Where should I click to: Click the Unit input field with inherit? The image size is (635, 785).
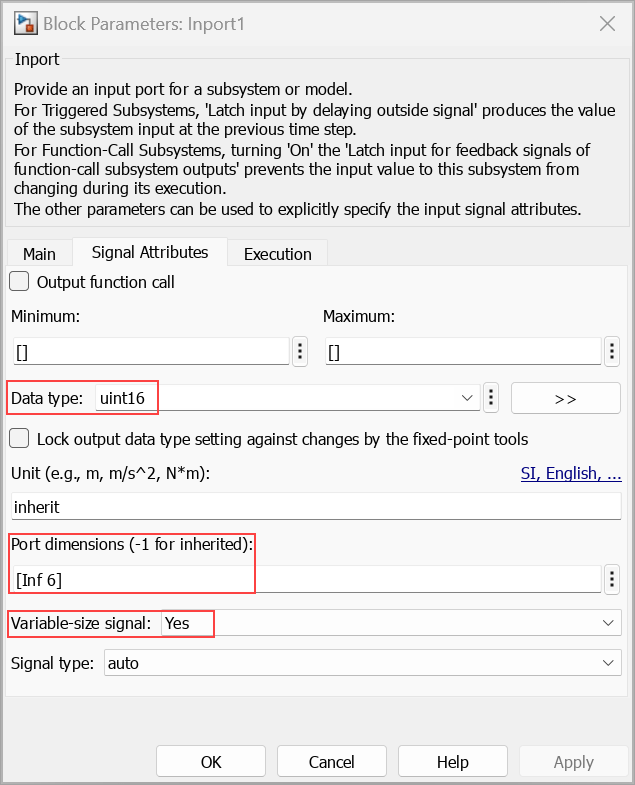(x=315, y=507)
